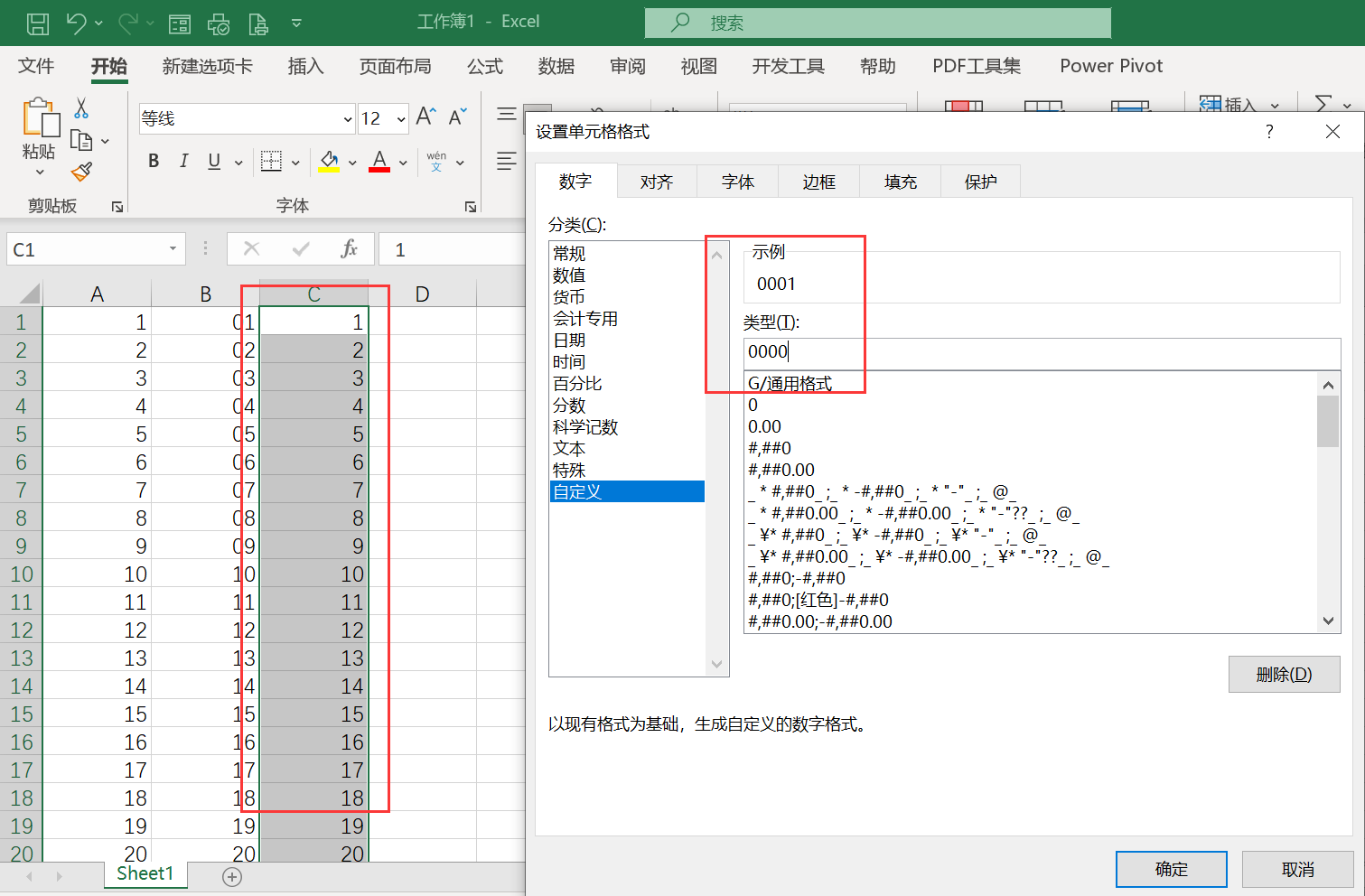The height and width of the screenshot is (896, 1365).
Task: Open the Power Pivot ribbon tab
Action: coord(1111,66)
